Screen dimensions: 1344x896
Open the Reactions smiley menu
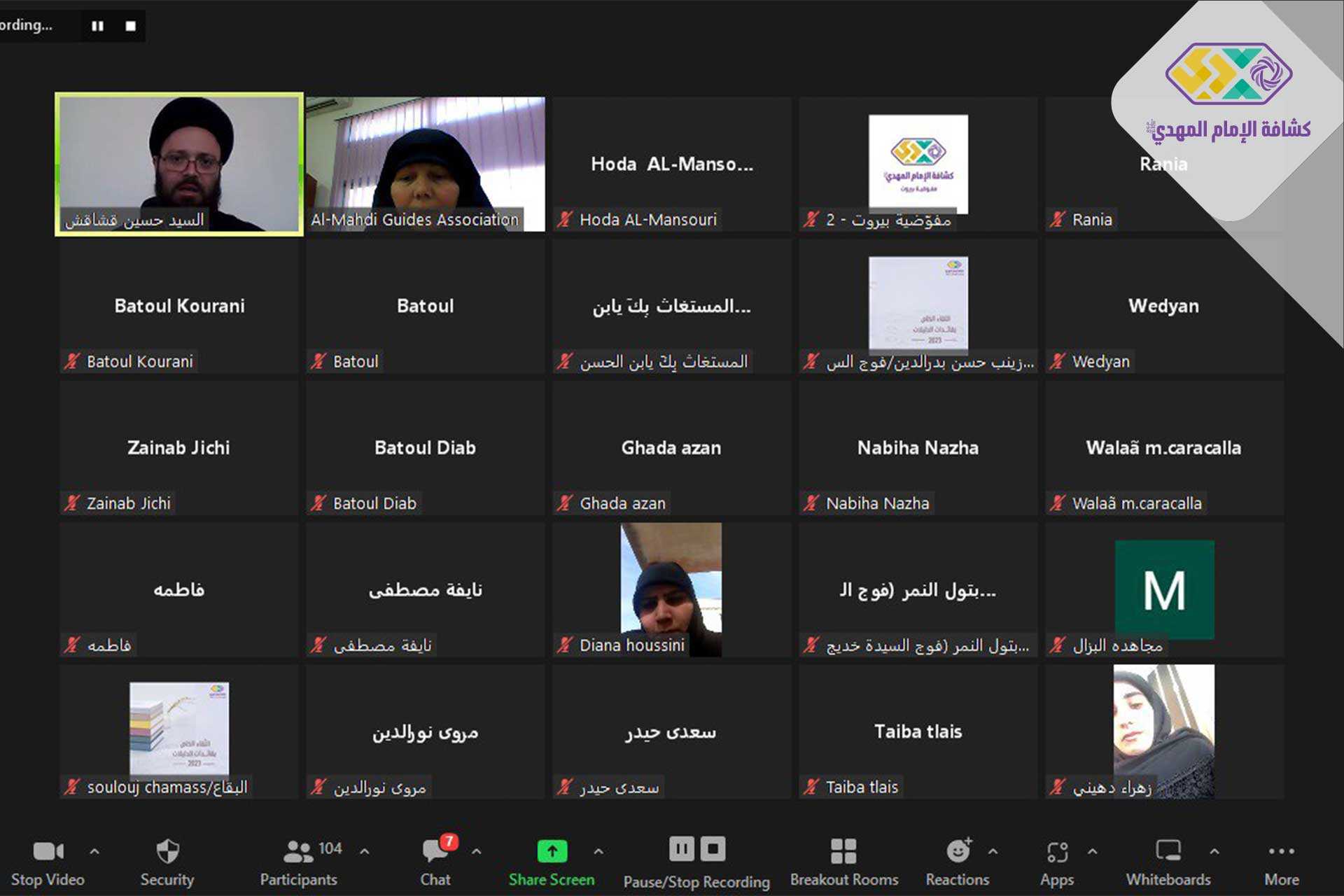click(x=958, y=851)
